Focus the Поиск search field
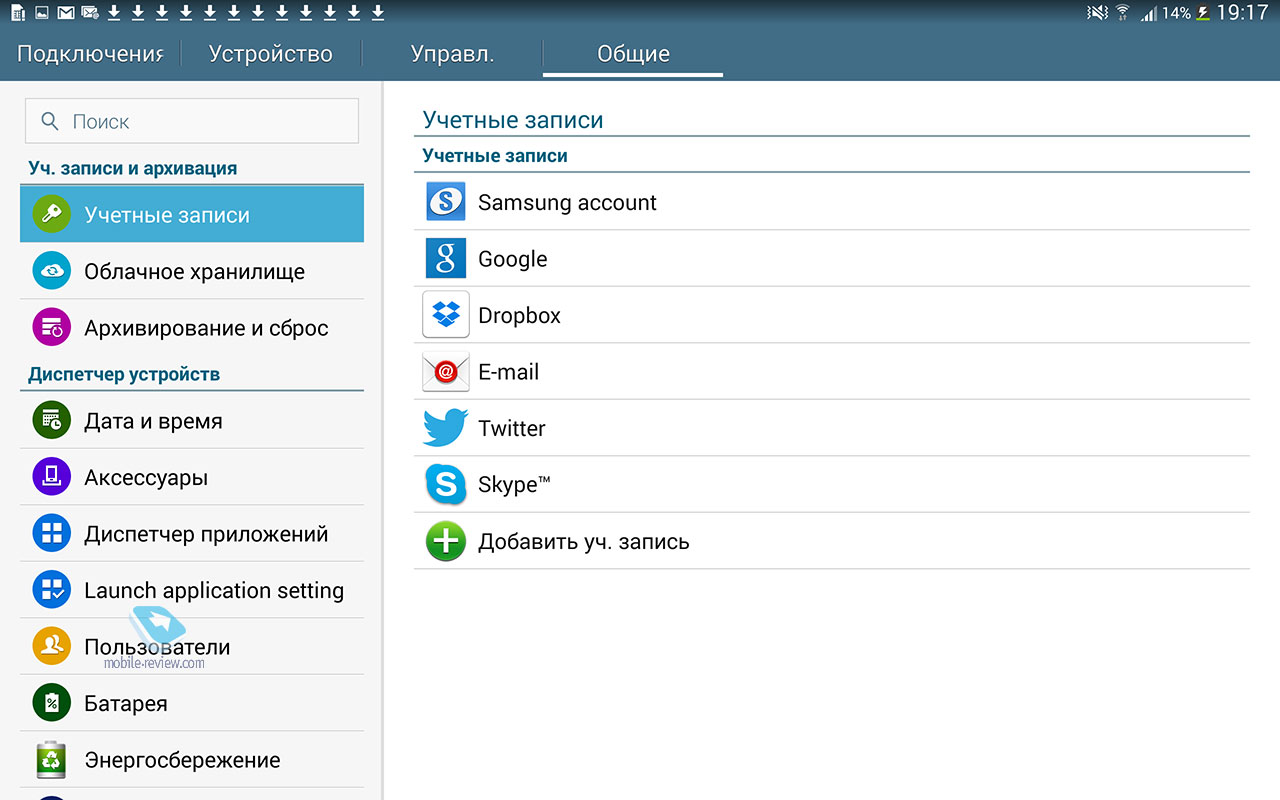 click(x=191, y=121)
